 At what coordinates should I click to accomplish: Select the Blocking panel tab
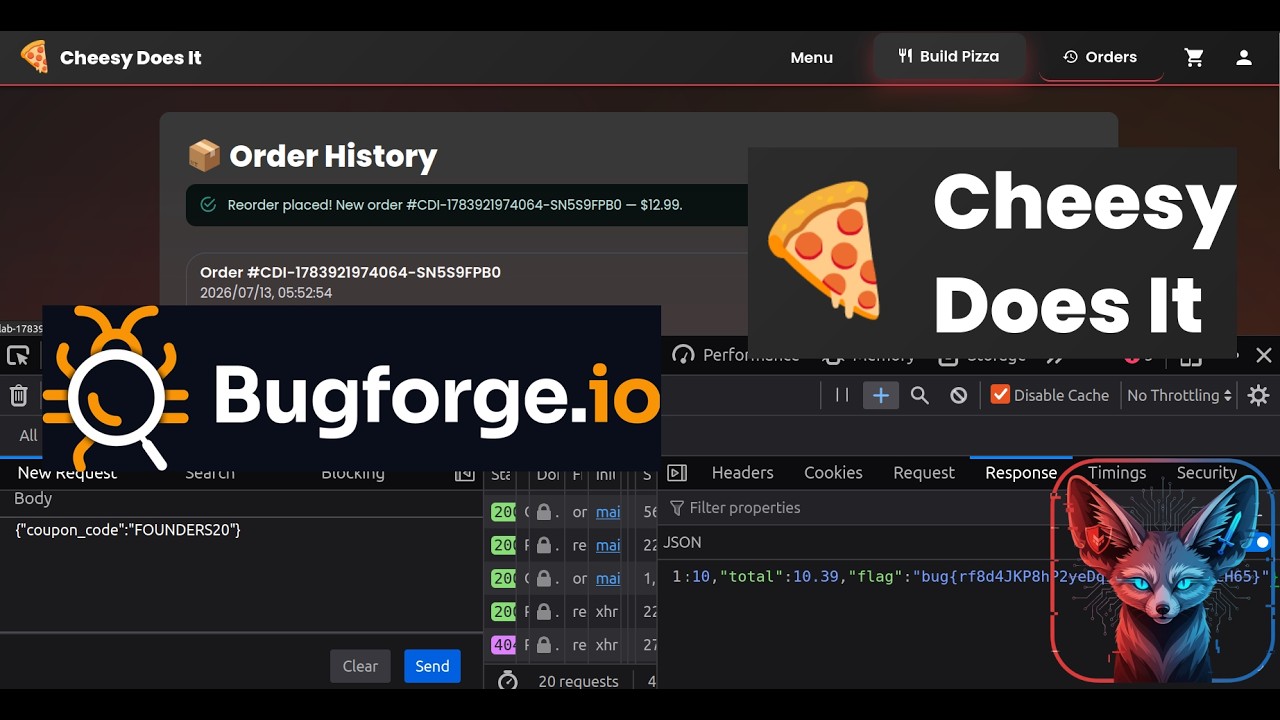(353, 473)
